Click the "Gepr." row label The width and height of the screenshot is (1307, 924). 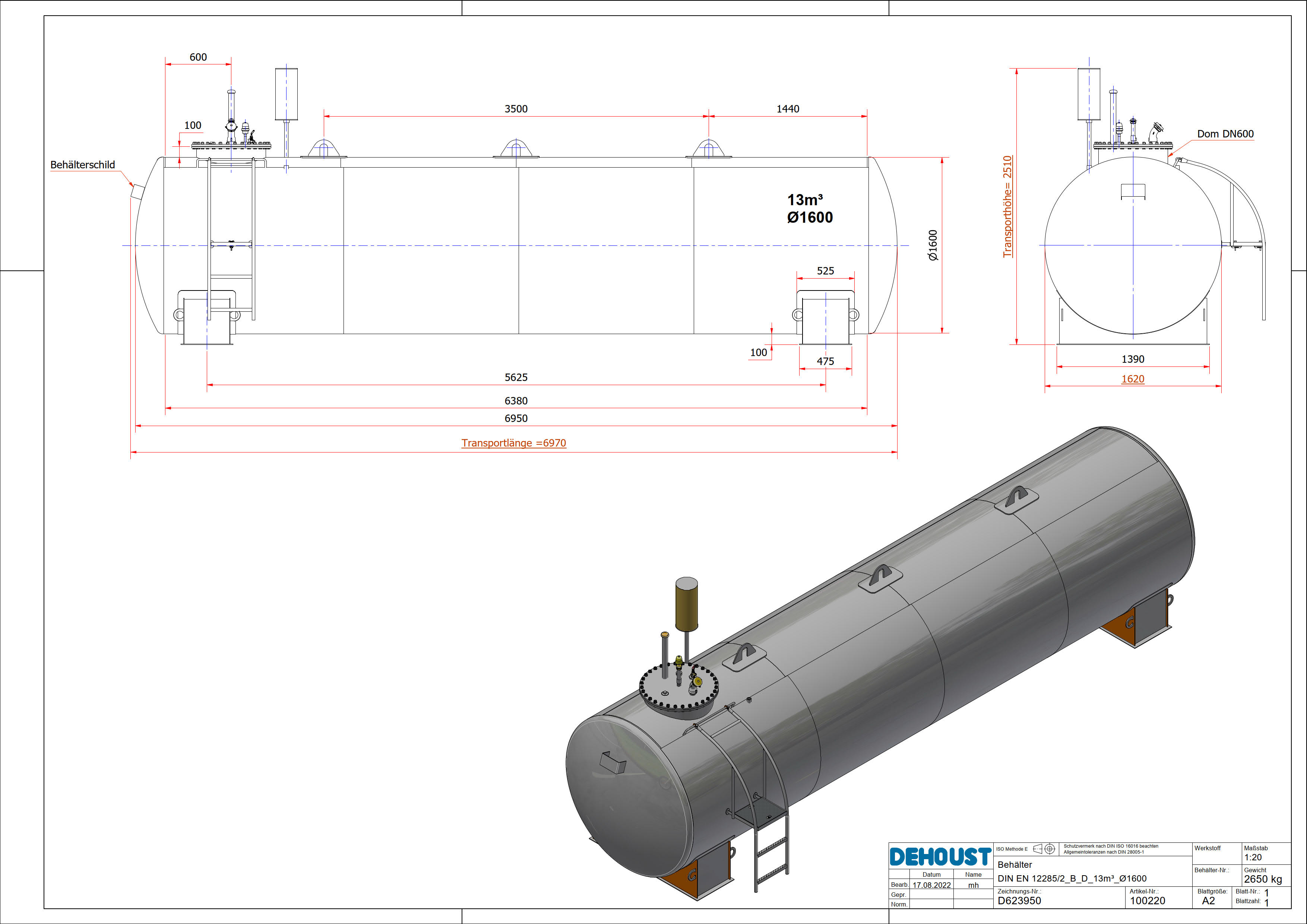(898, 895)
